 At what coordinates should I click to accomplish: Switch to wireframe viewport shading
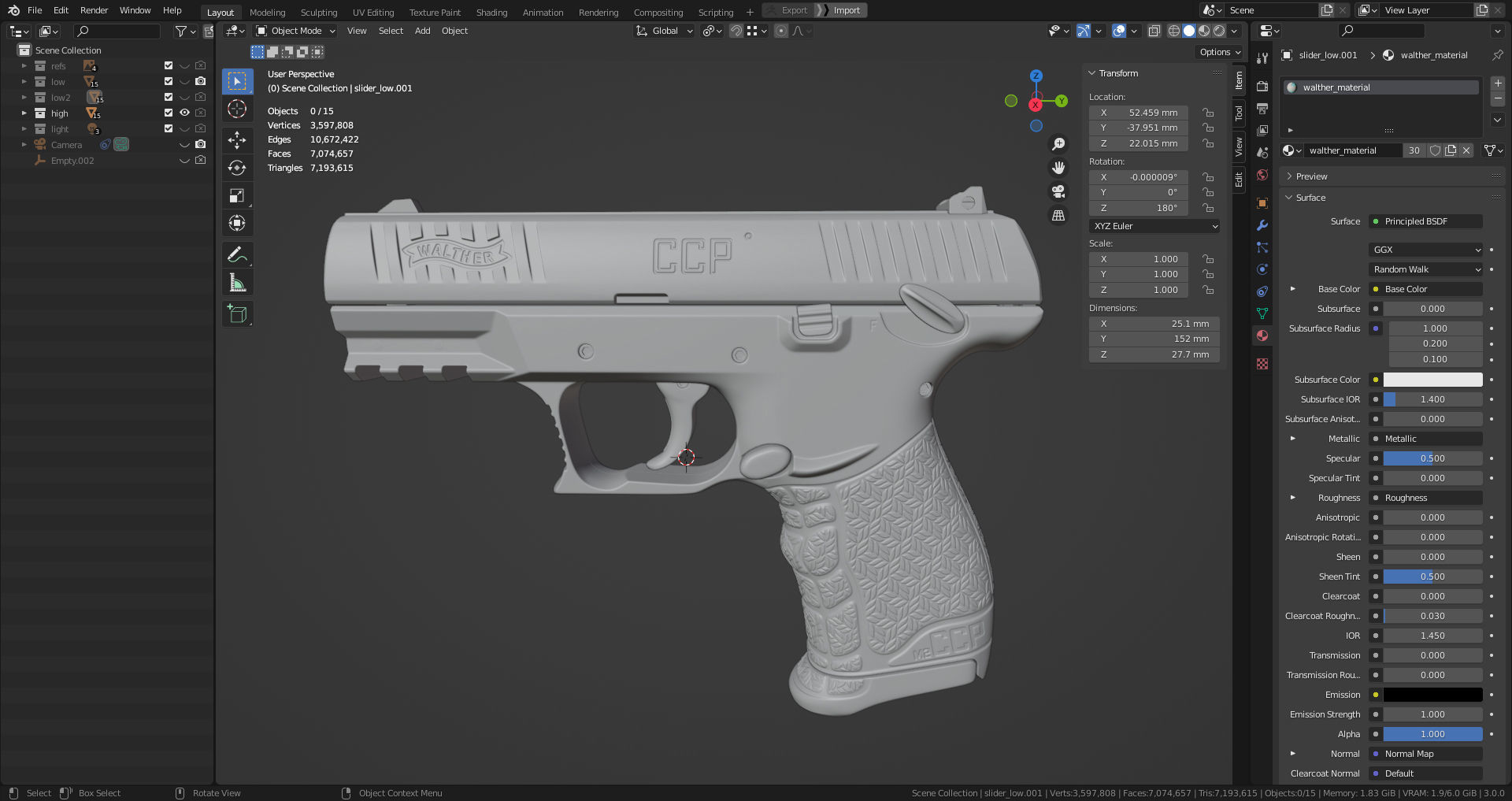click(1174, 31)
